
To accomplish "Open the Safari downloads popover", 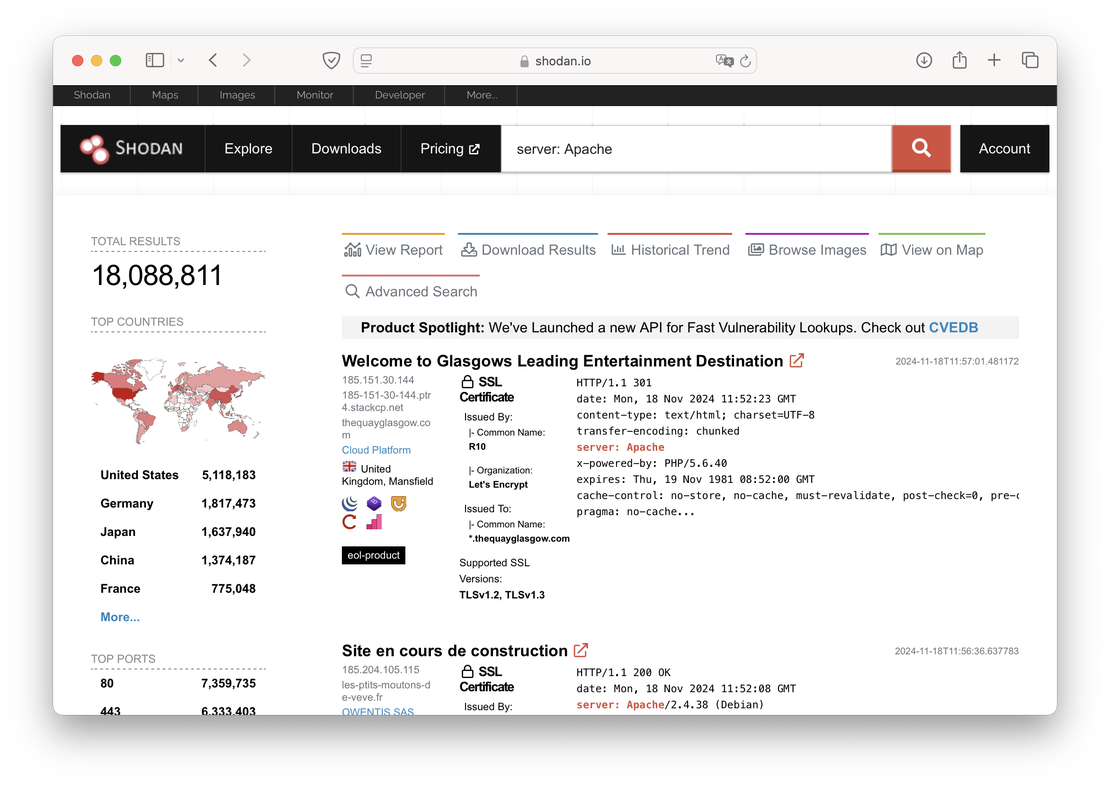I will pyautogui.click(x=922, y=60).
